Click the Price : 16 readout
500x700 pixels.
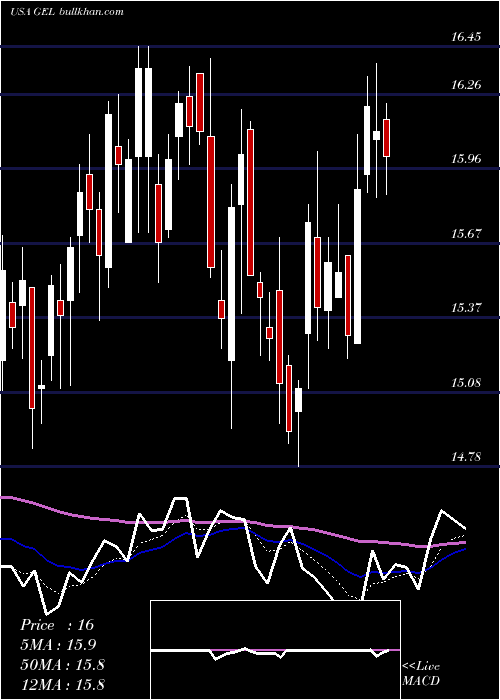coord(57,625)
